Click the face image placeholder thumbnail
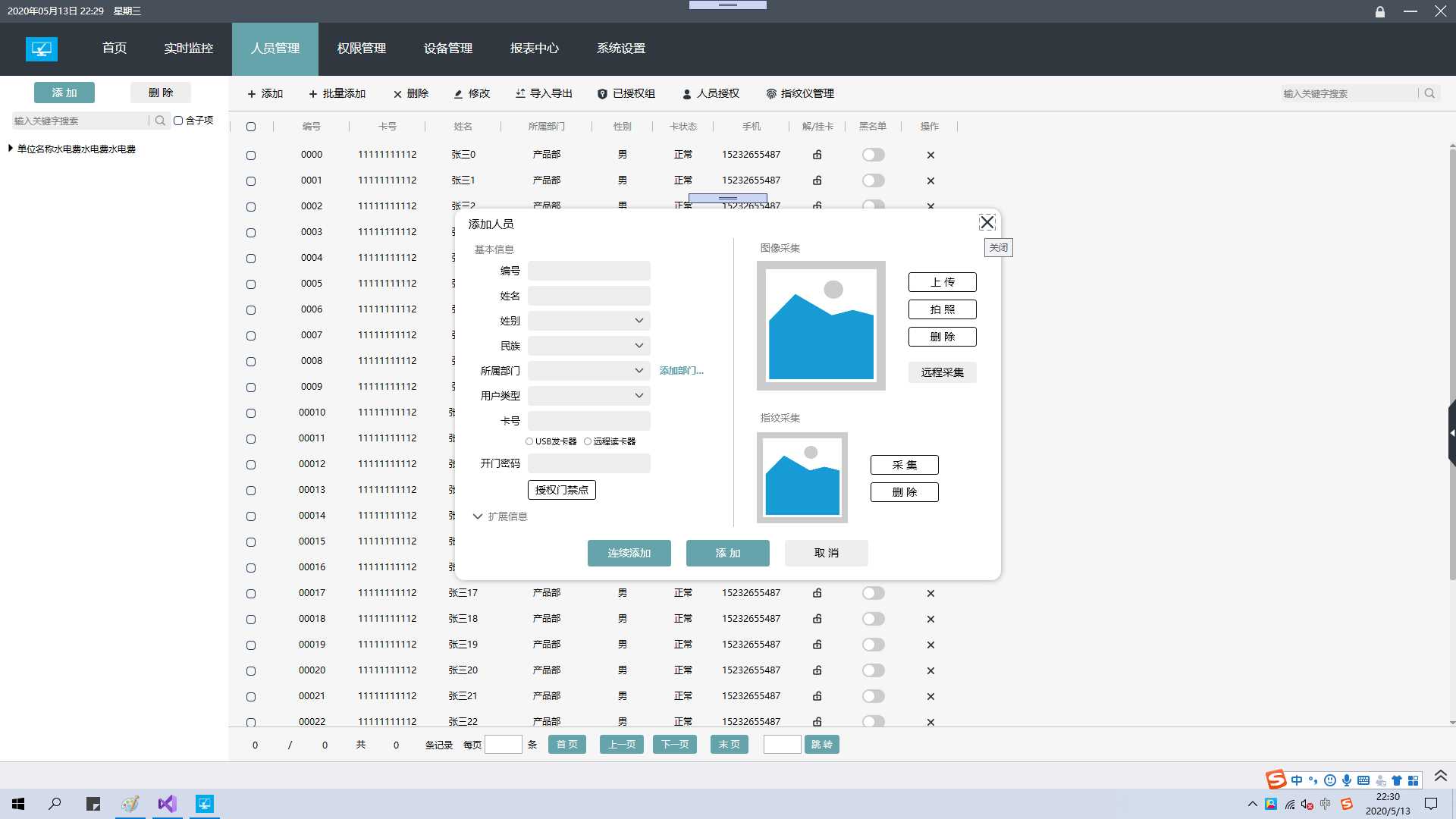The image size is (1456, 819). 821,325
